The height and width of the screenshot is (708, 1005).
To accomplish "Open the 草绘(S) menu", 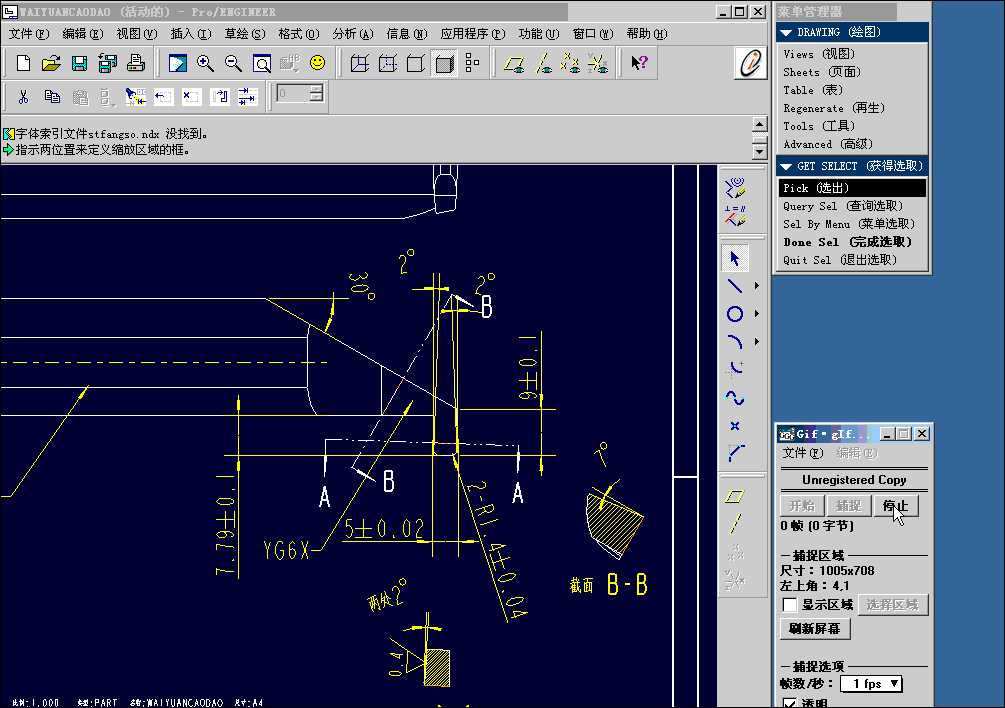I will point(245,34).
